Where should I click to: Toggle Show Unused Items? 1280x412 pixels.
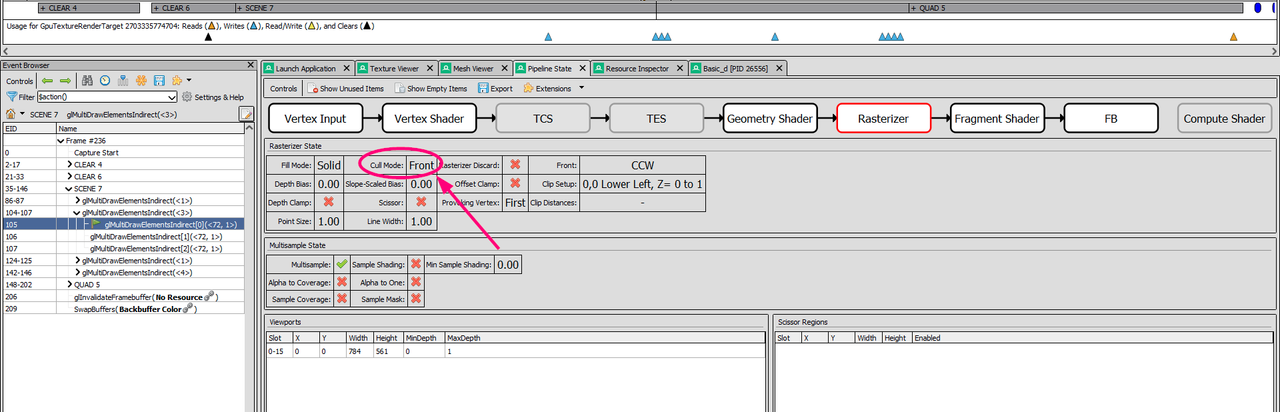pyautogui.click(x=345, y=88)
